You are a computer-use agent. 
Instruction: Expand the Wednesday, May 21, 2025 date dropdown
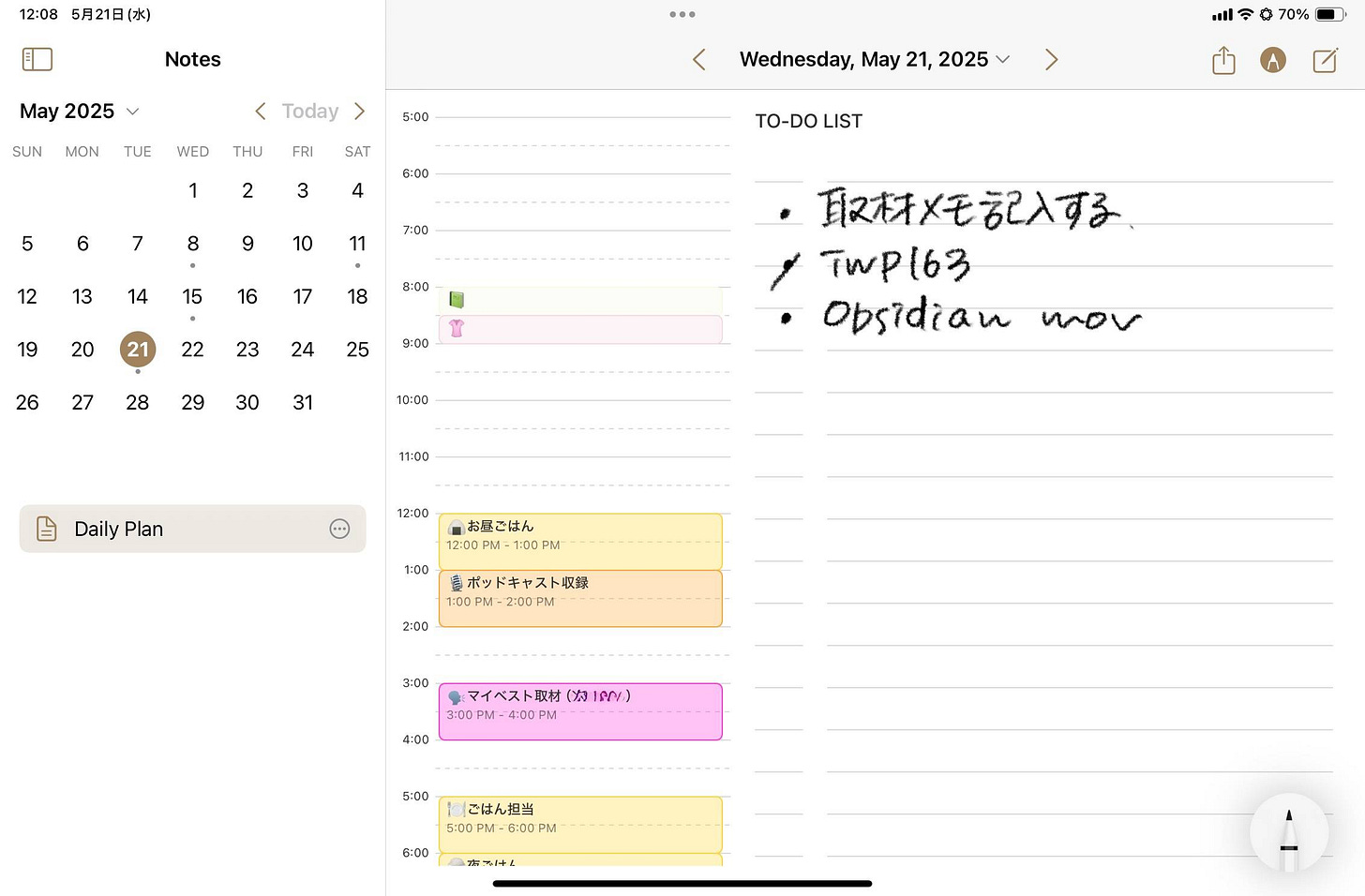click(874, 60)
